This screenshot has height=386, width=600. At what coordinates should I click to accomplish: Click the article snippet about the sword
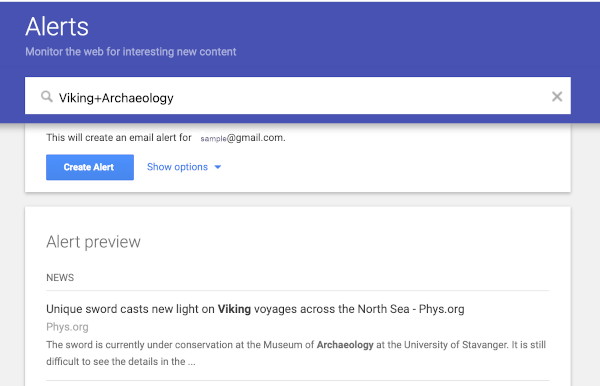pos(296,353)
